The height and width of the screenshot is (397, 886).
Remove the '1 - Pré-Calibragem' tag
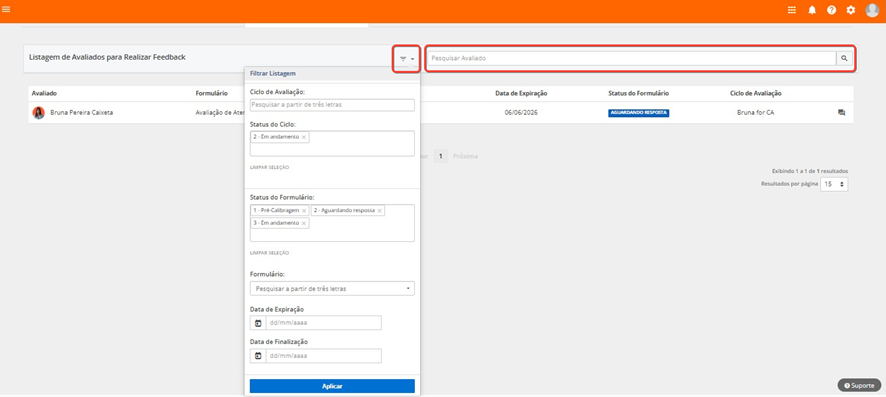(x=304, y=211)
